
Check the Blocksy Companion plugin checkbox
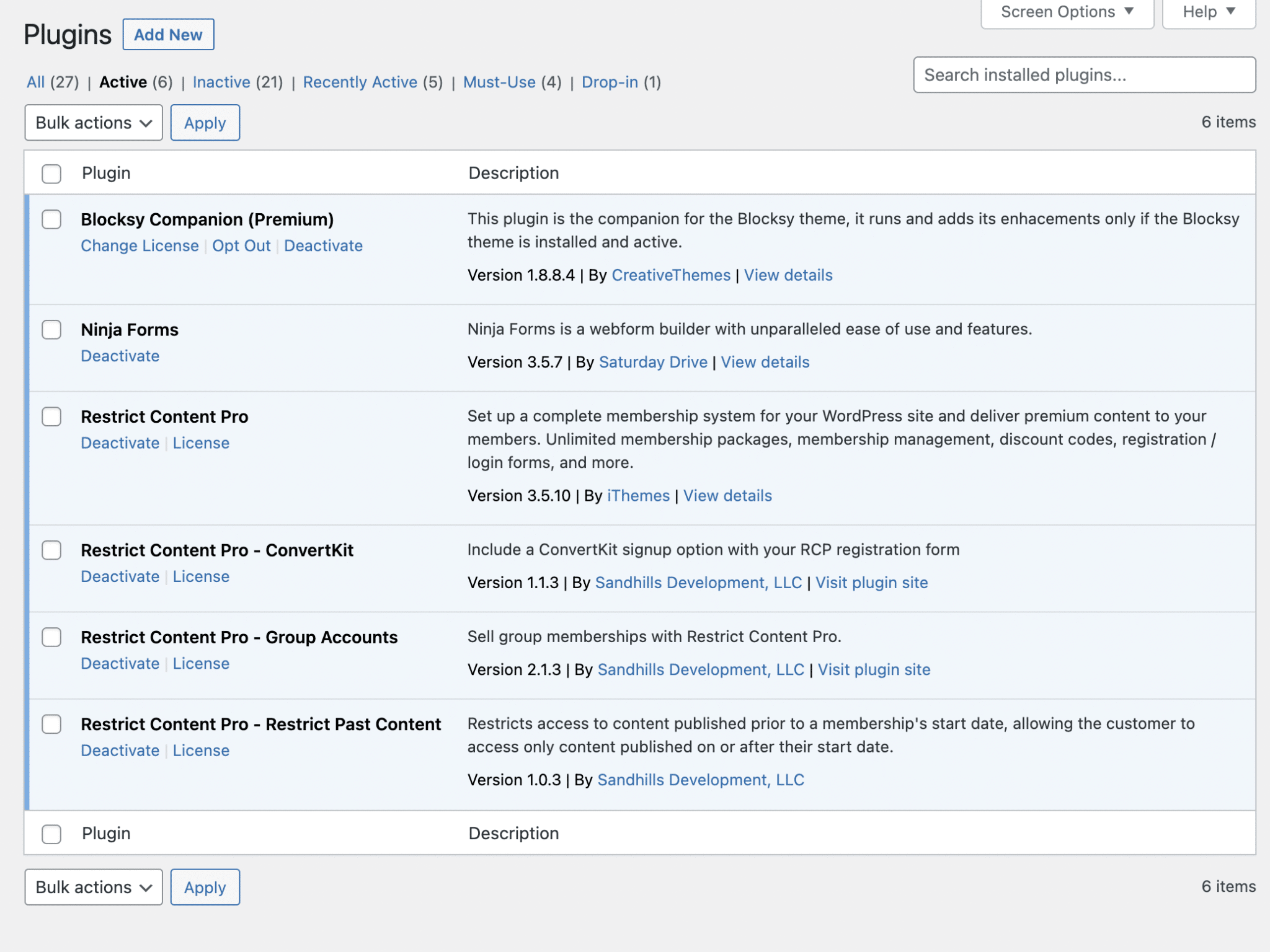click(x=51, y=219)
